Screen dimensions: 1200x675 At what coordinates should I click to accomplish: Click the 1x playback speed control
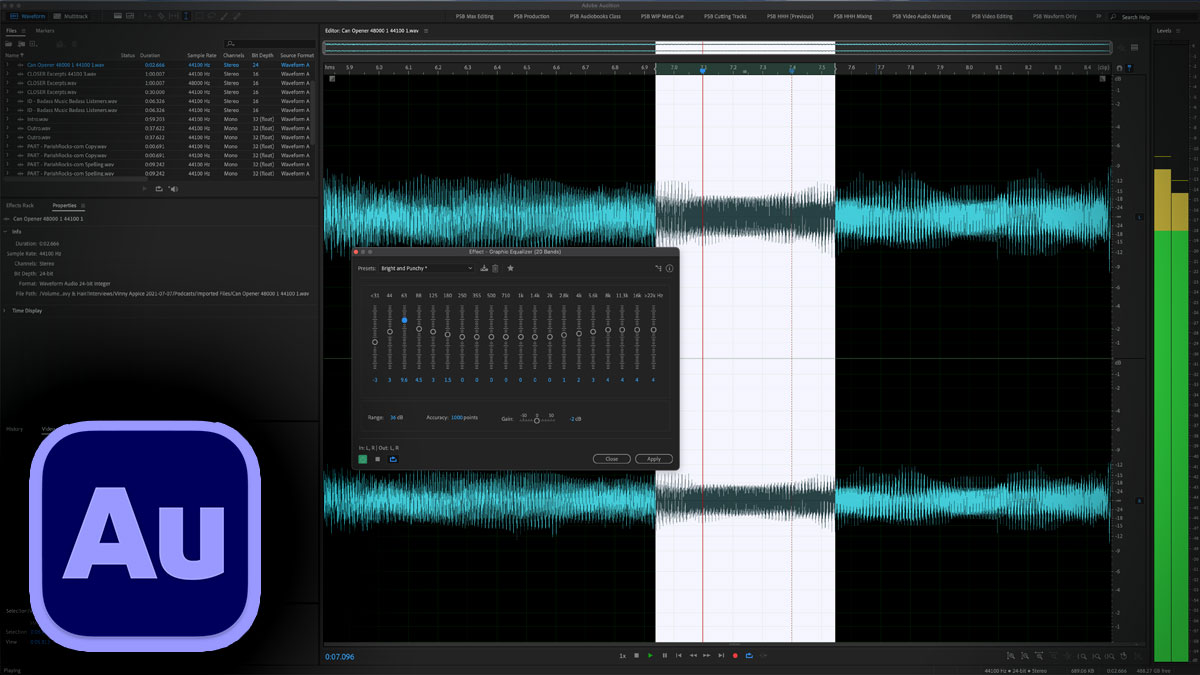622,656
